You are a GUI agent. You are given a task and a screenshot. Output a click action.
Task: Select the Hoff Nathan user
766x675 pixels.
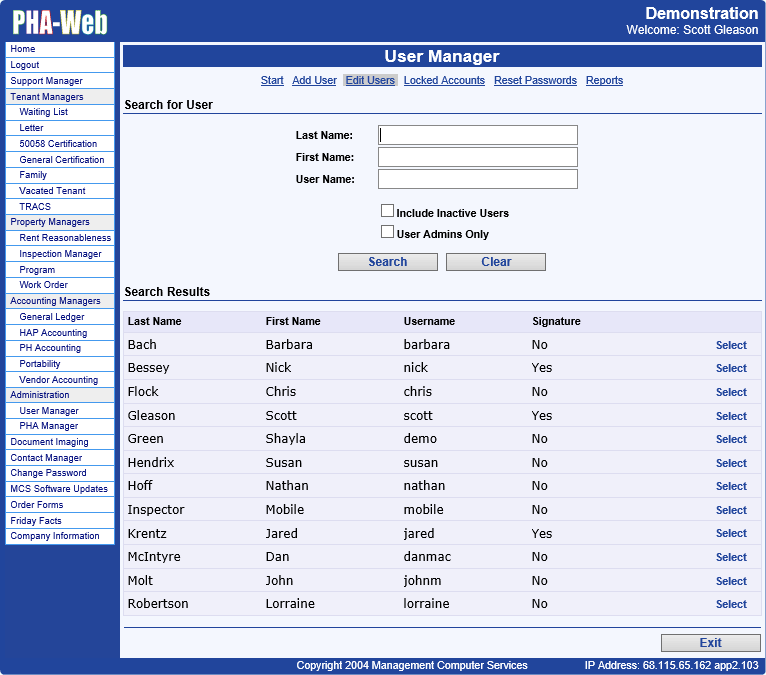731,486
